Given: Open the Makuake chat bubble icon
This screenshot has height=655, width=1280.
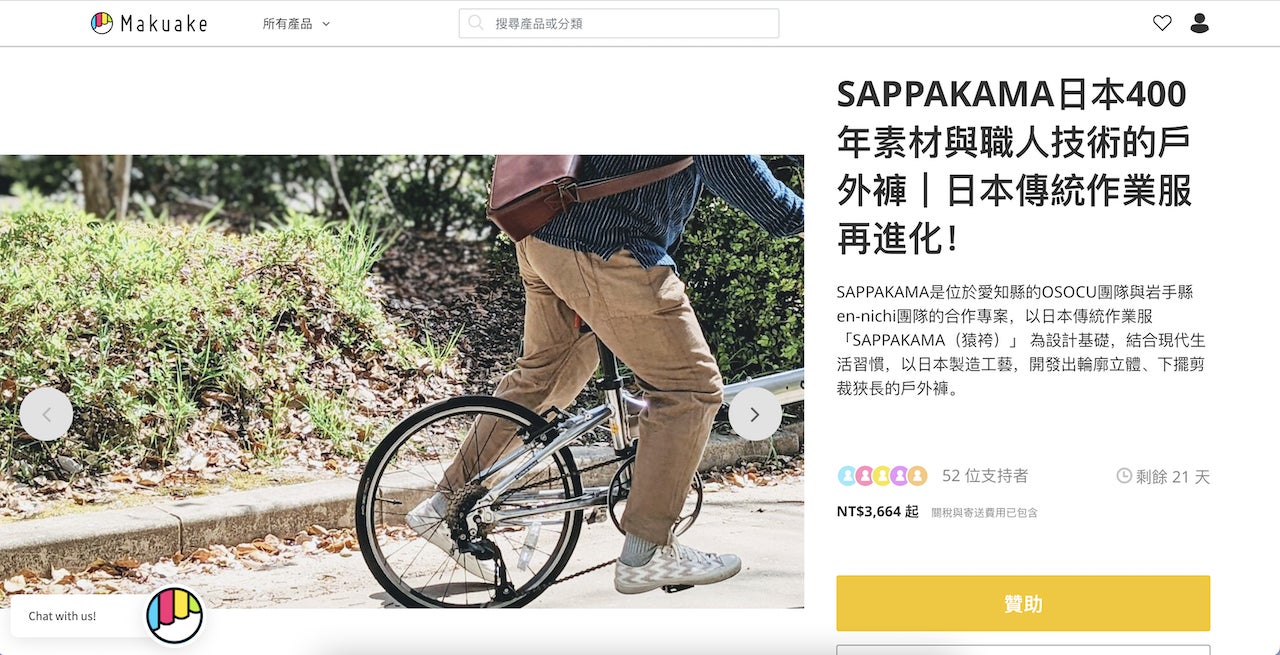Looking at the screenshot, I should [x=175, y=615].
